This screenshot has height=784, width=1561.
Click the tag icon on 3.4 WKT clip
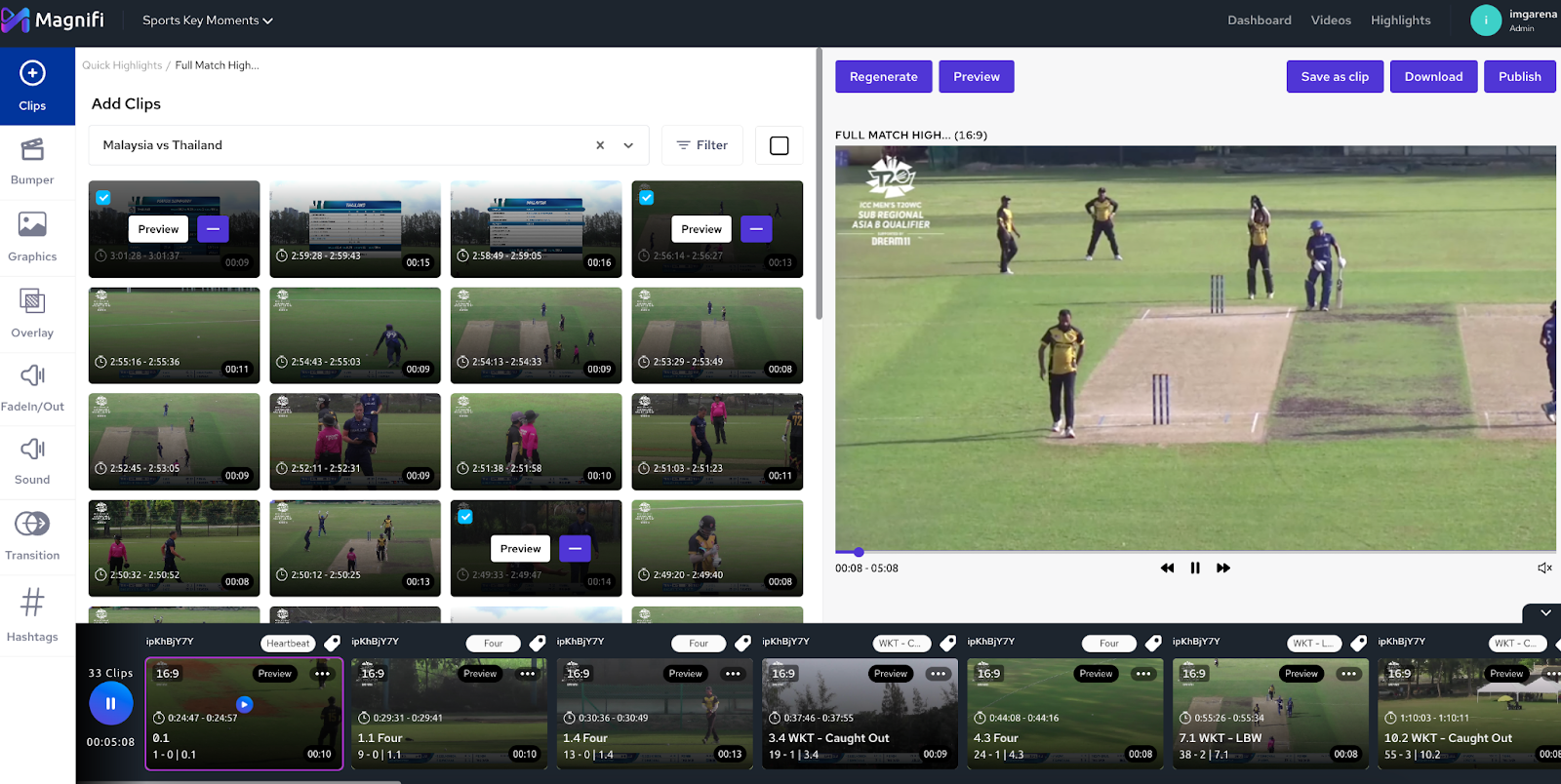pyautogui.click(x=947, y=643)
